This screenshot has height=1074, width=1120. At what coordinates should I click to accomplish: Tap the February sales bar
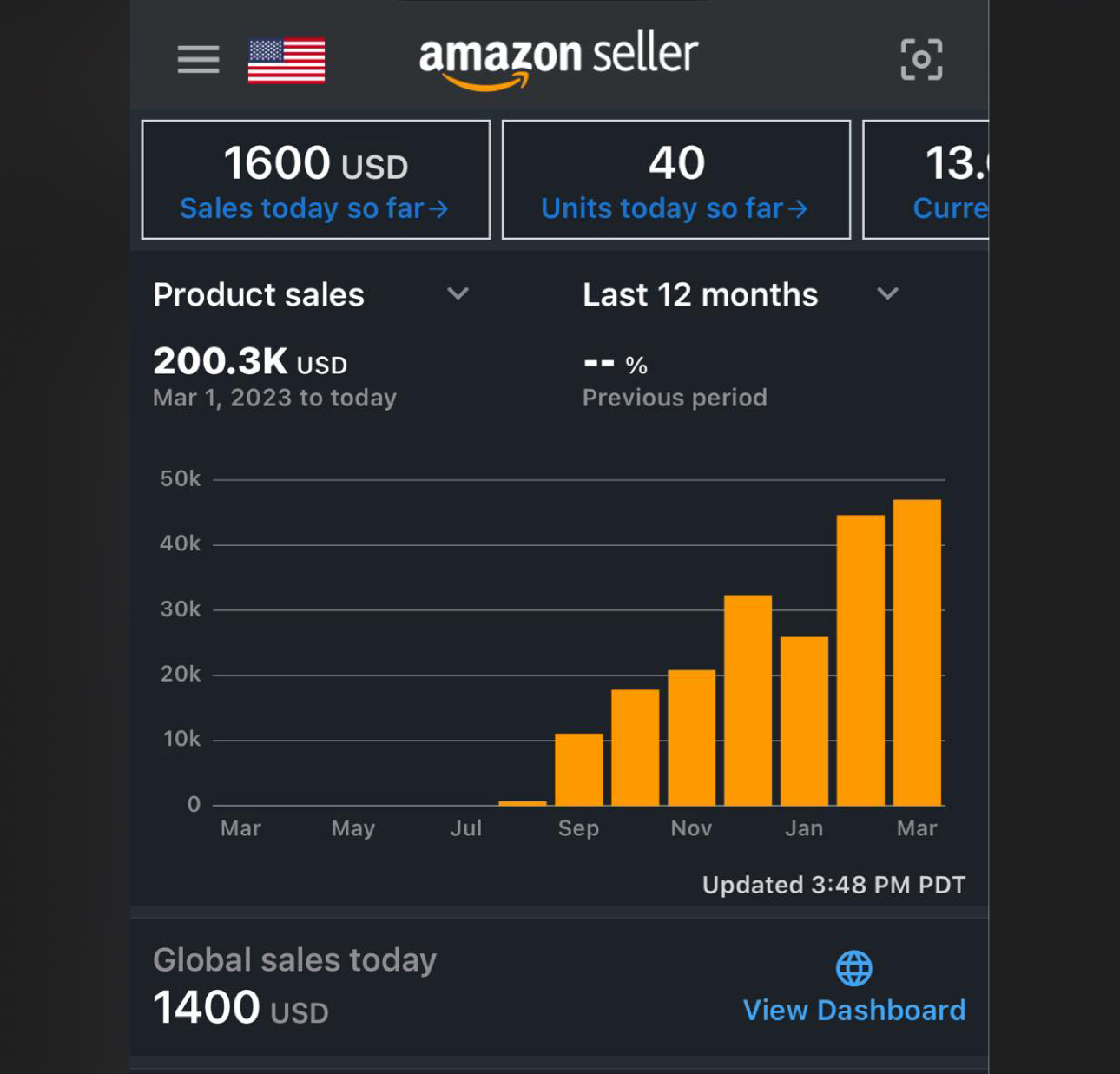click(x=860, y=660)
